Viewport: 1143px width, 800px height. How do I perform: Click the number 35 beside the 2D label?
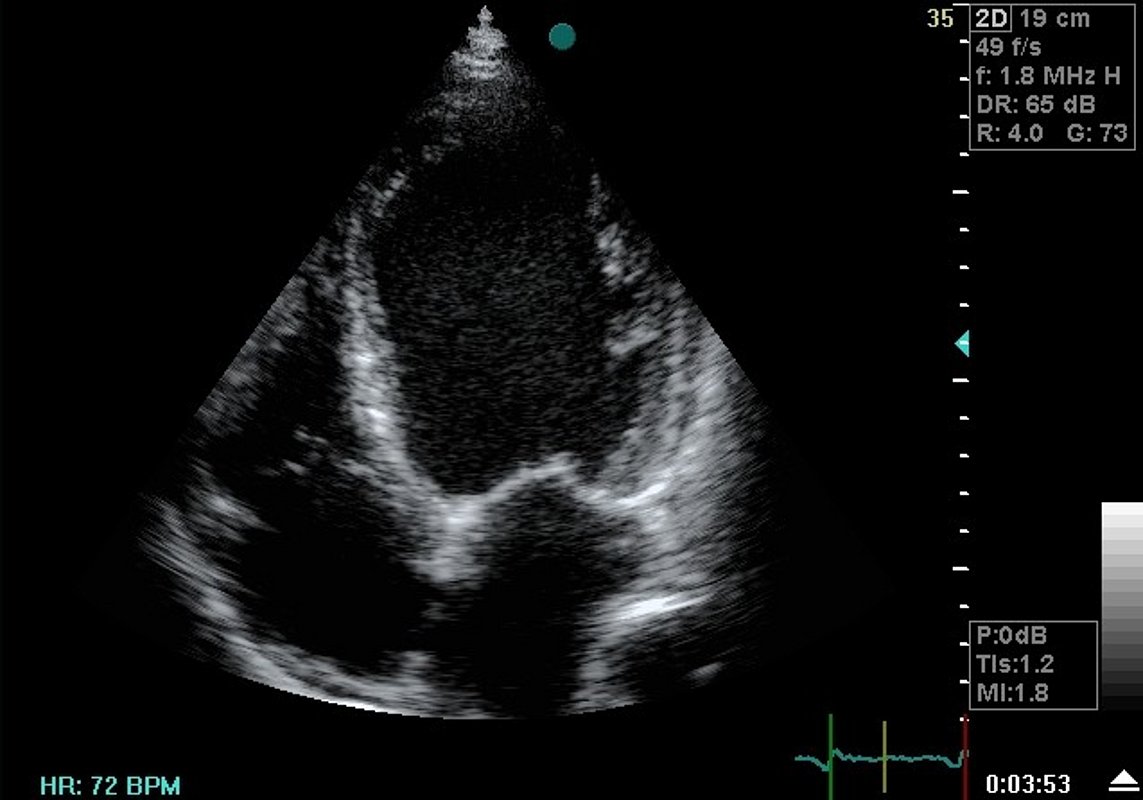940,18
